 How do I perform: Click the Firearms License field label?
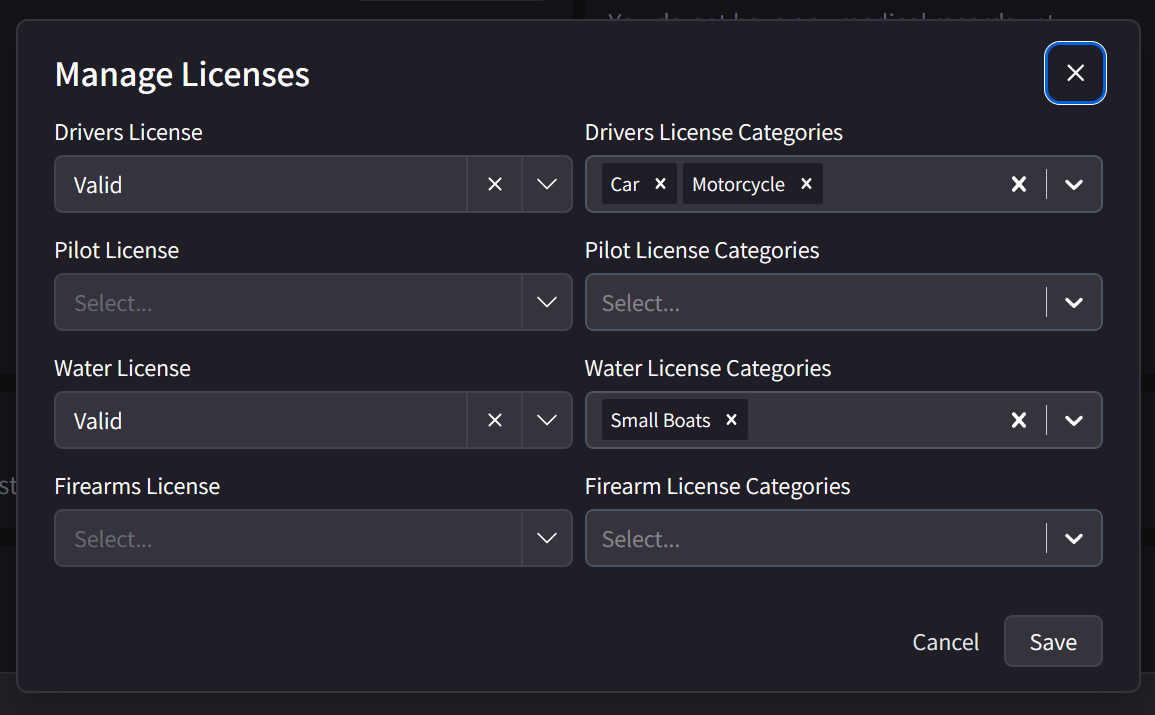pyautogui.click(x=137, y=486)
